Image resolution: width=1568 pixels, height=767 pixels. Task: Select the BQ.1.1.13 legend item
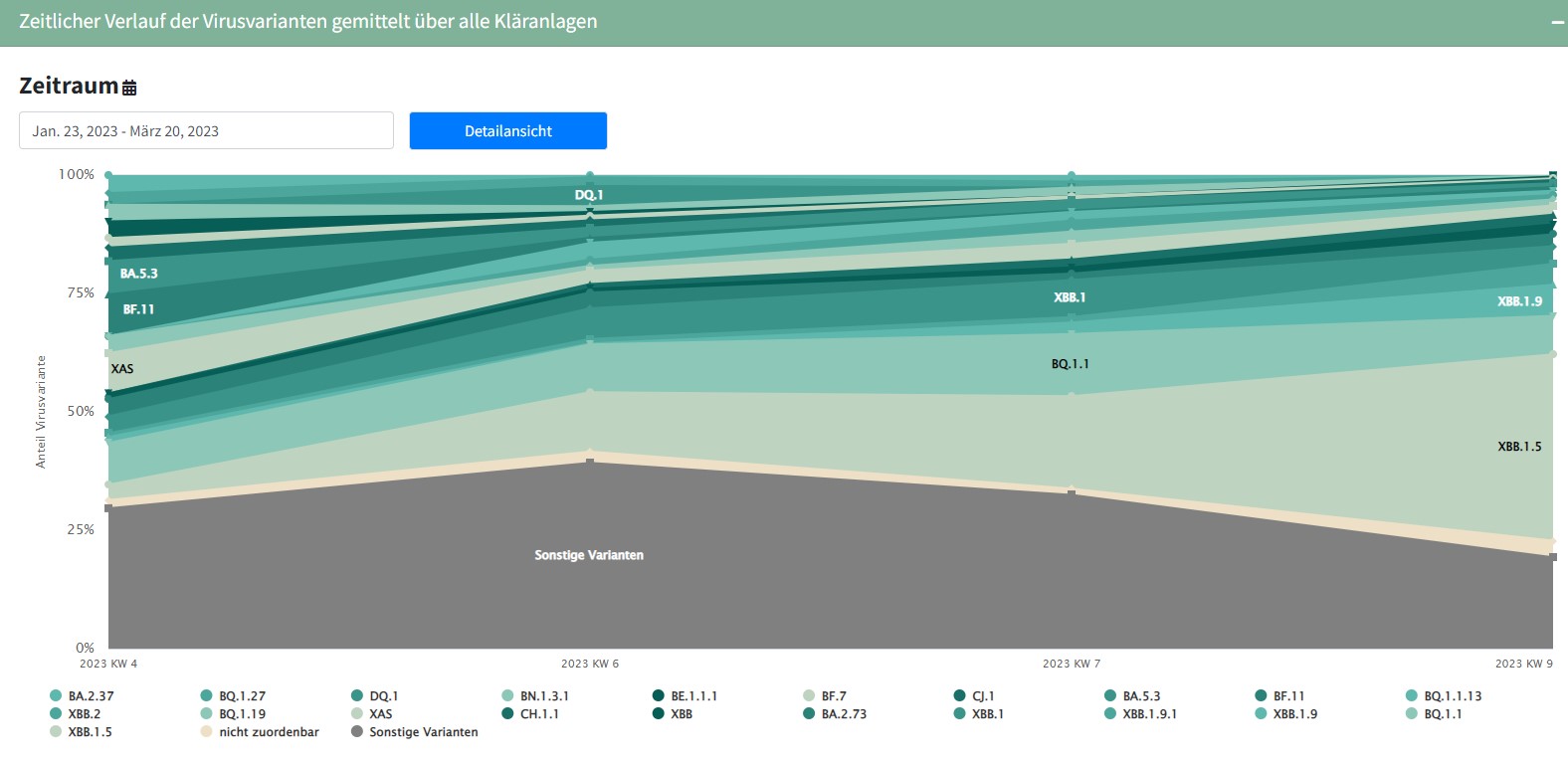coord(1452,696)
